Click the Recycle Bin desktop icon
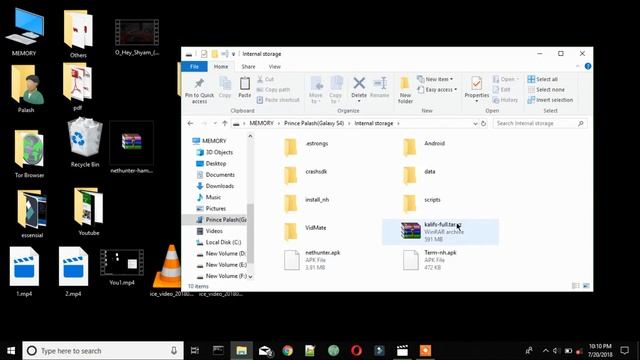The height and width of the screenshot is (360, 640). (85, 143)
